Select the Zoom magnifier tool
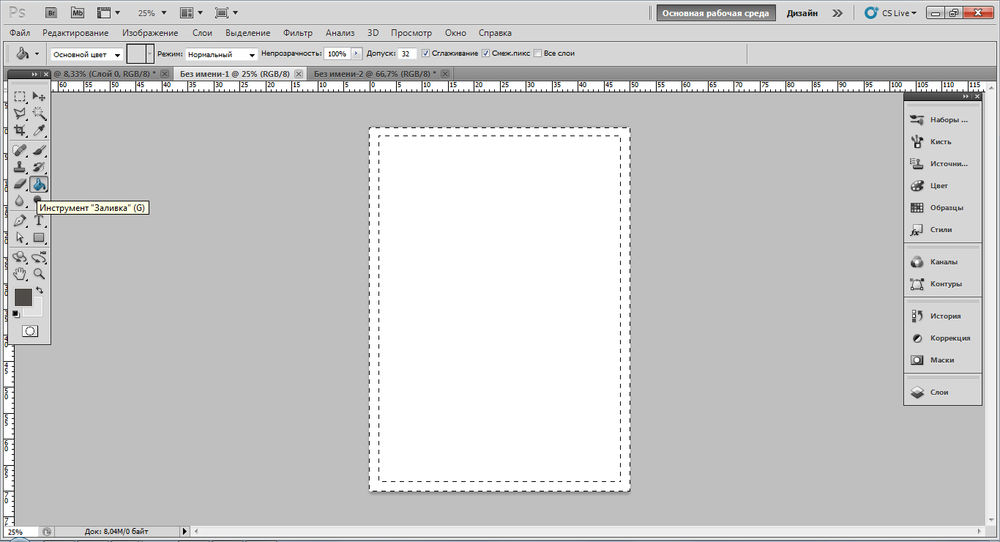The width and height of the screenshot is (1000, 542). 39,273
